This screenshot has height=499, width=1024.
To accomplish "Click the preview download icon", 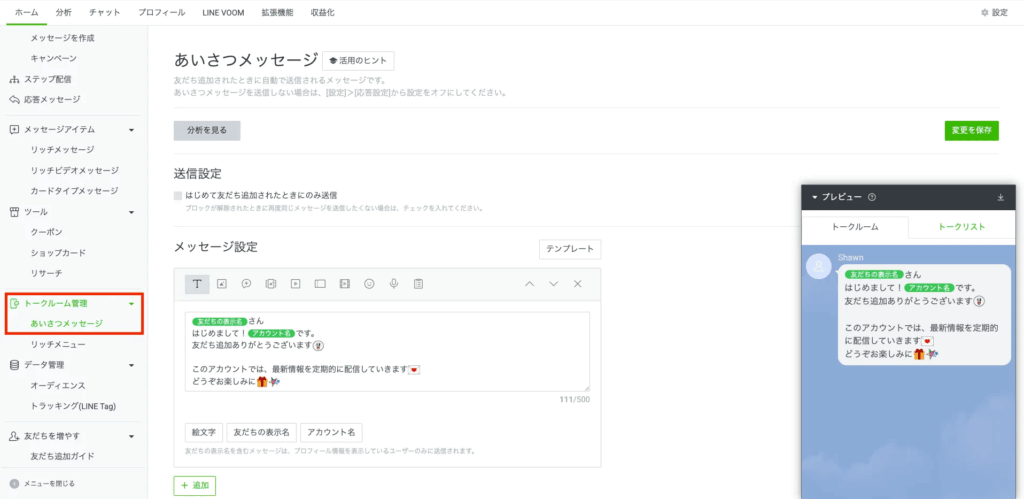I will point(1000,197).
